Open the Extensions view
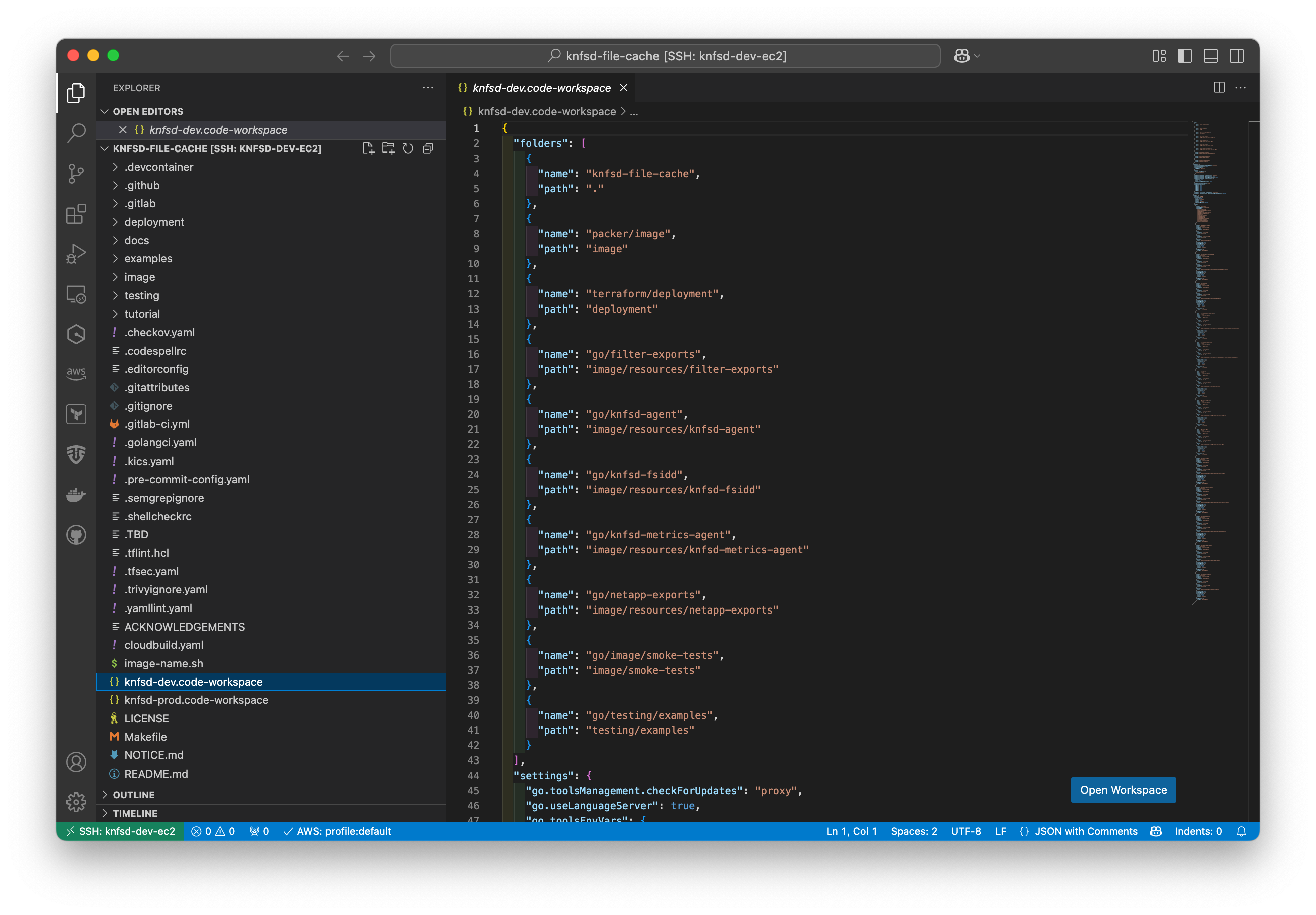 click(x=76, y=214)
